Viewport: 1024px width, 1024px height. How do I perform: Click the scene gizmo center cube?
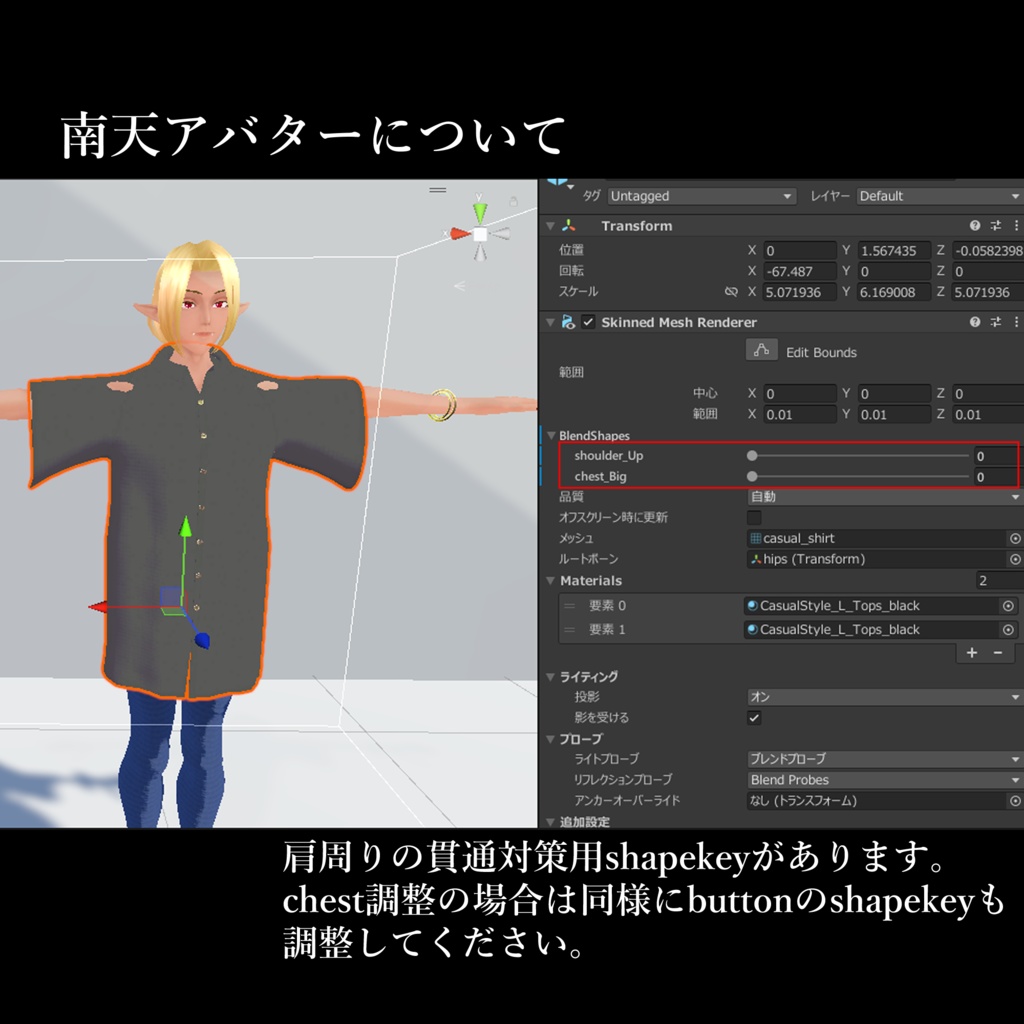point(480,234)
